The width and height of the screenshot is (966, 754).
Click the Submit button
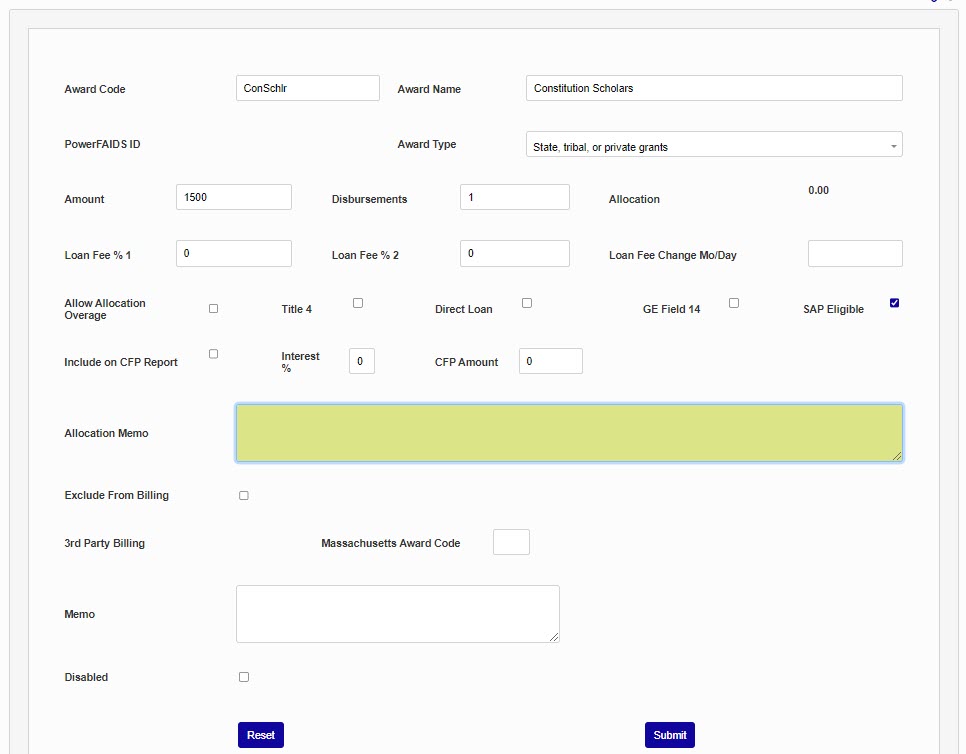(x=669, y=735)
